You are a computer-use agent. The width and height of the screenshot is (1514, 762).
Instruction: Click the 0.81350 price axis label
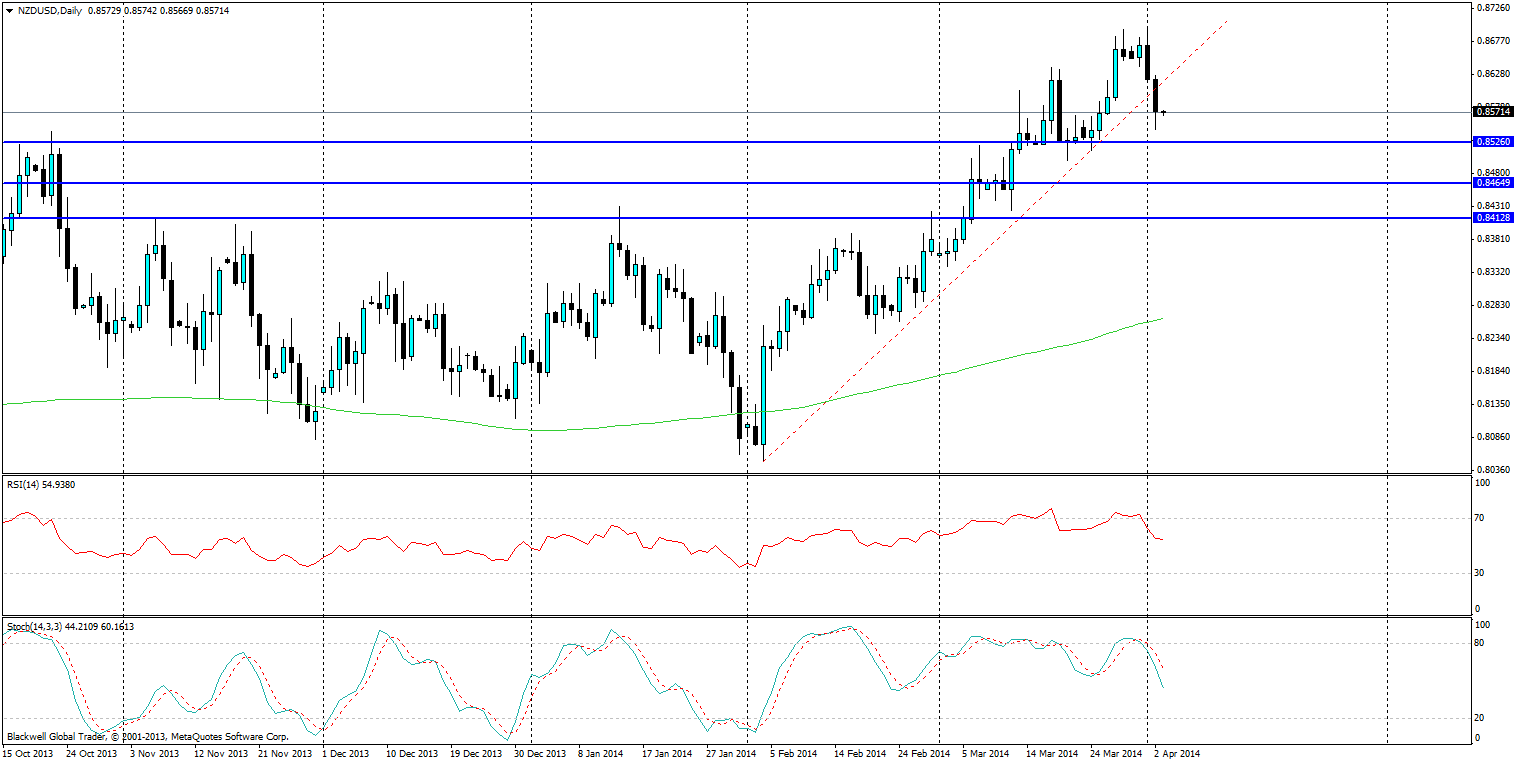pos(1492,404)
